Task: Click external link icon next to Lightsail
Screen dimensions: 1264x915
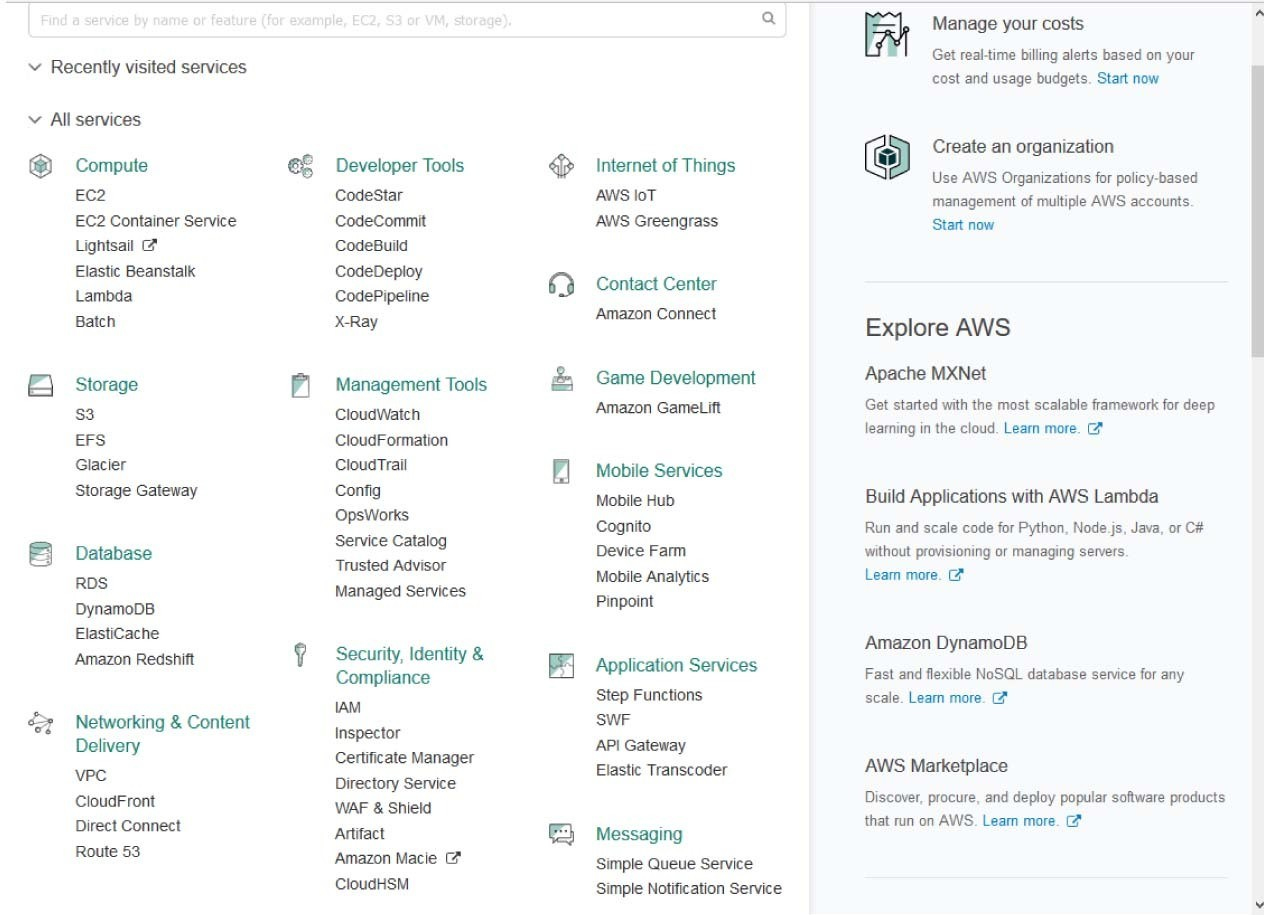Action: 150,245
